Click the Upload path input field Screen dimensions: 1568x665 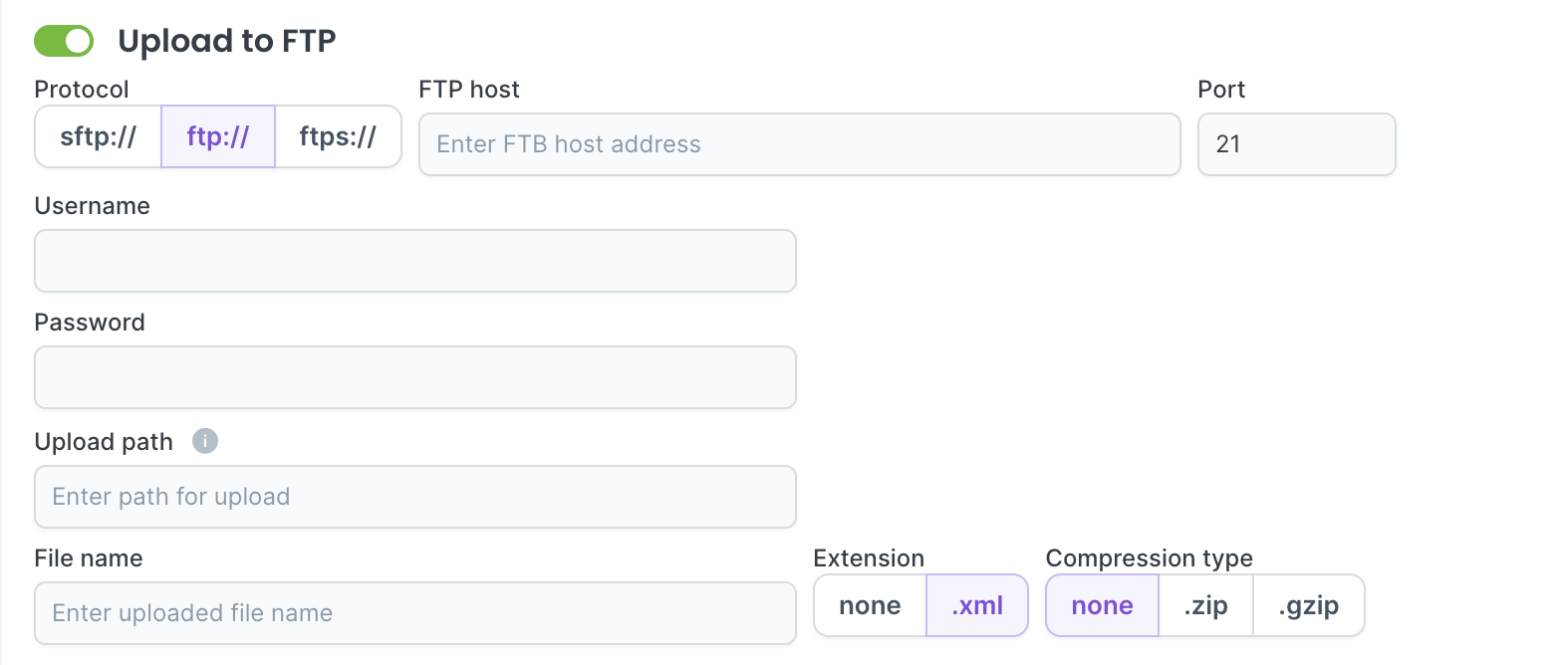click(415, 497)
